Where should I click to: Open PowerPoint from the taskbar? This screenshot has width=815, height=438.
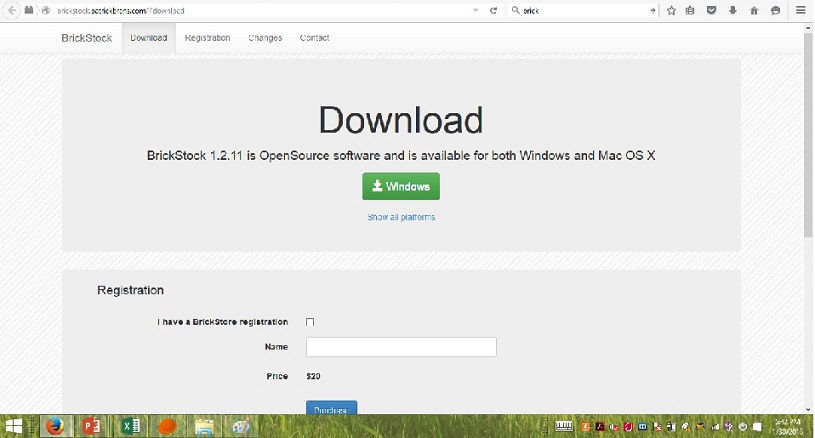91,427
